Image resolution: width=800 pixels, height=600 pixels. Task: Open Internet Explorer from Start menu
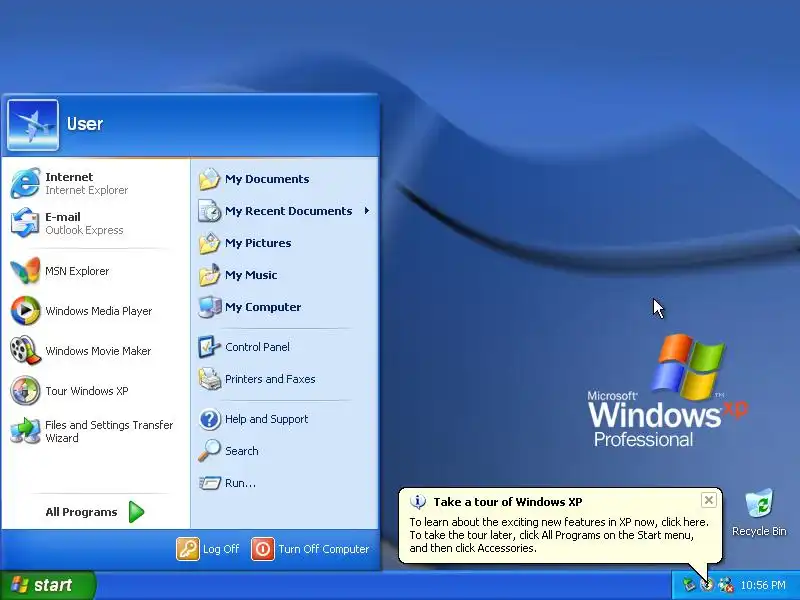[25, 183]
